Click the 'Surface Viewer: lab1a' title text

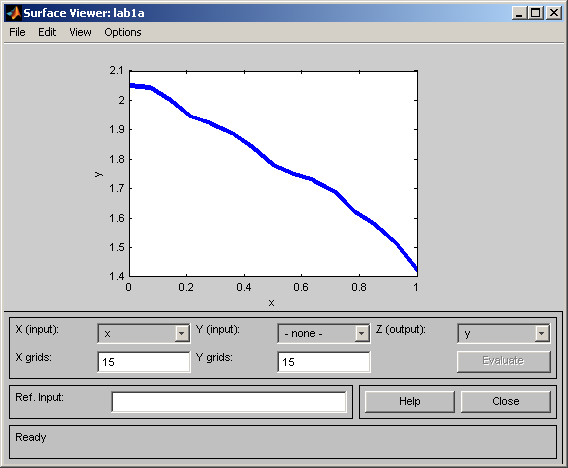84,13
